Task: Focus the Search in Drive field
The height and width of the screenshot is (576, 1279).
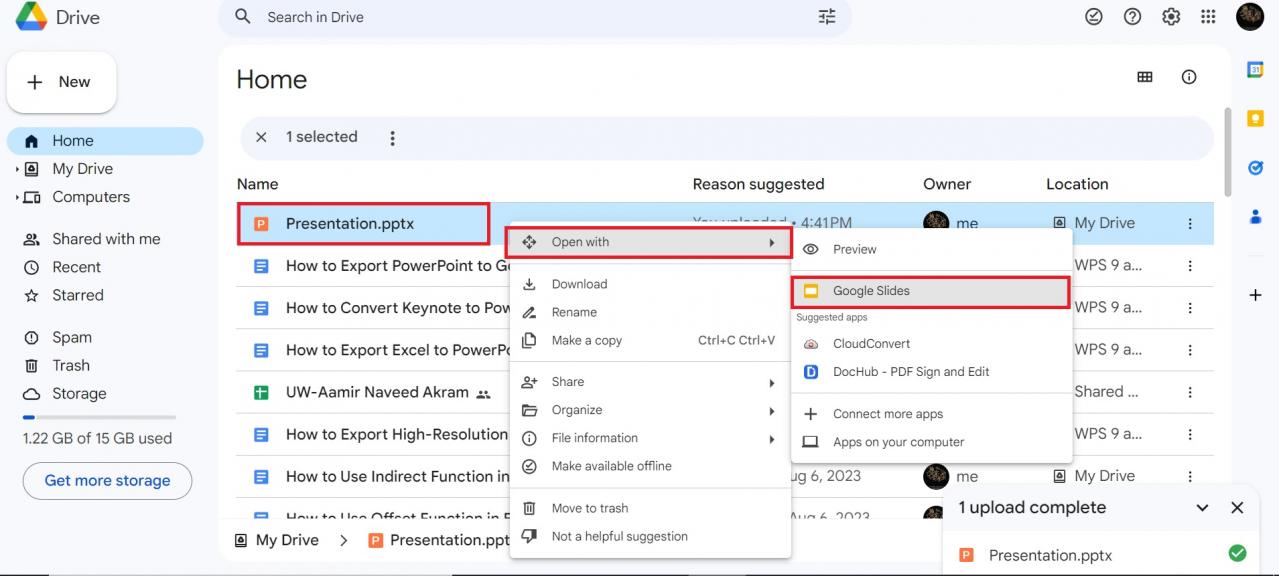Action: (x=535, y=17)
